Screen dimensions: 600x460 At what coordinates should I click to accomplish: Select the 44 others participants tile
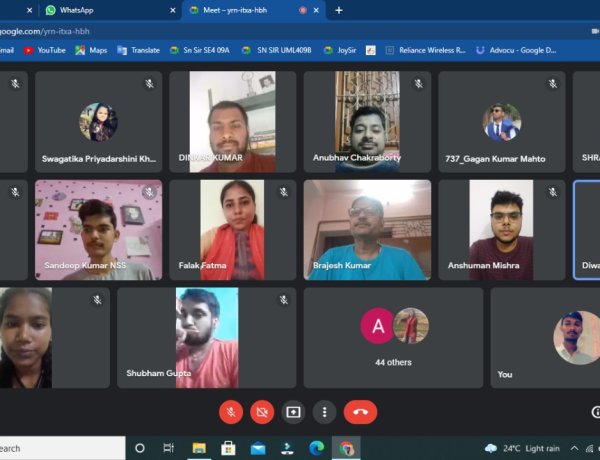393,337
